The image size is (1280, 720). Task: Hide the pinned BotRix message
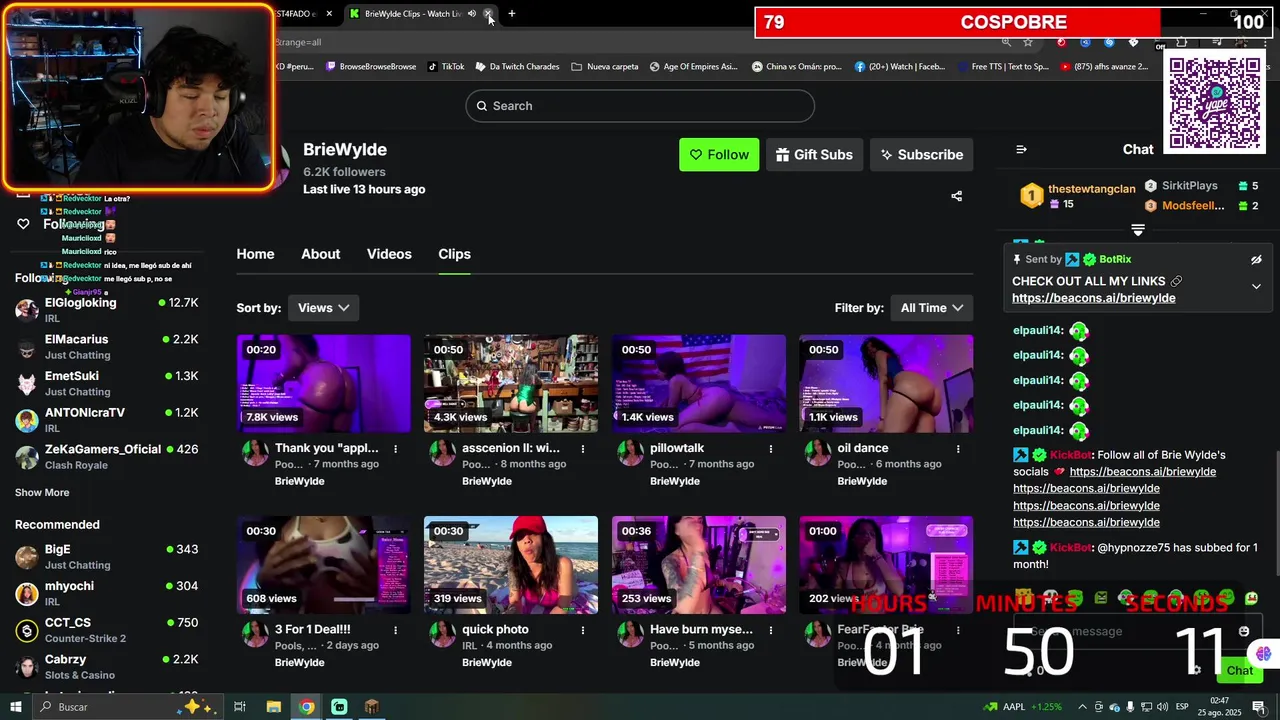click(1256, 260)
